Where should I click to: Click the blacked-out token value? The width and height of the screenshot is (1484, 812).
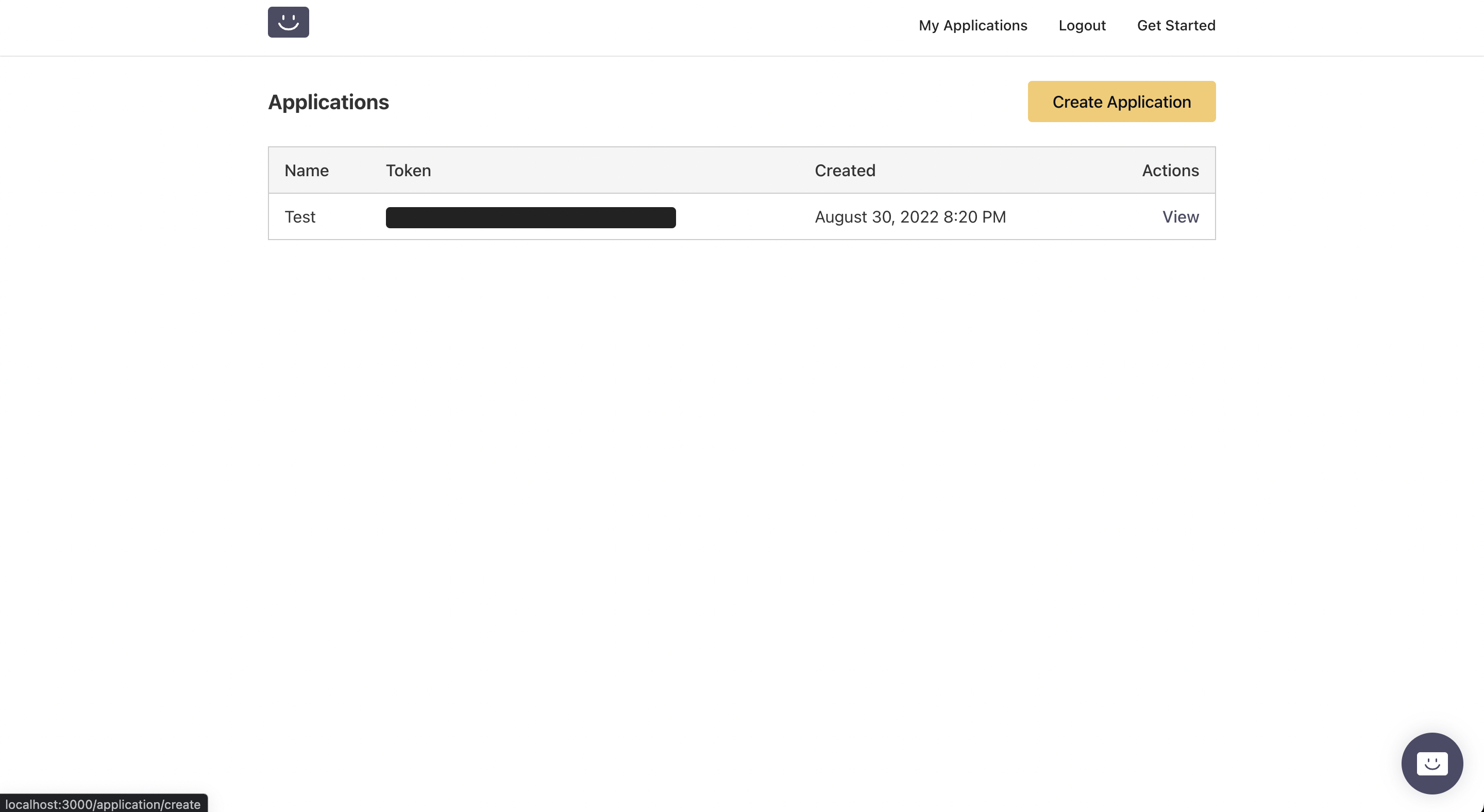click(x=530, y=217)
